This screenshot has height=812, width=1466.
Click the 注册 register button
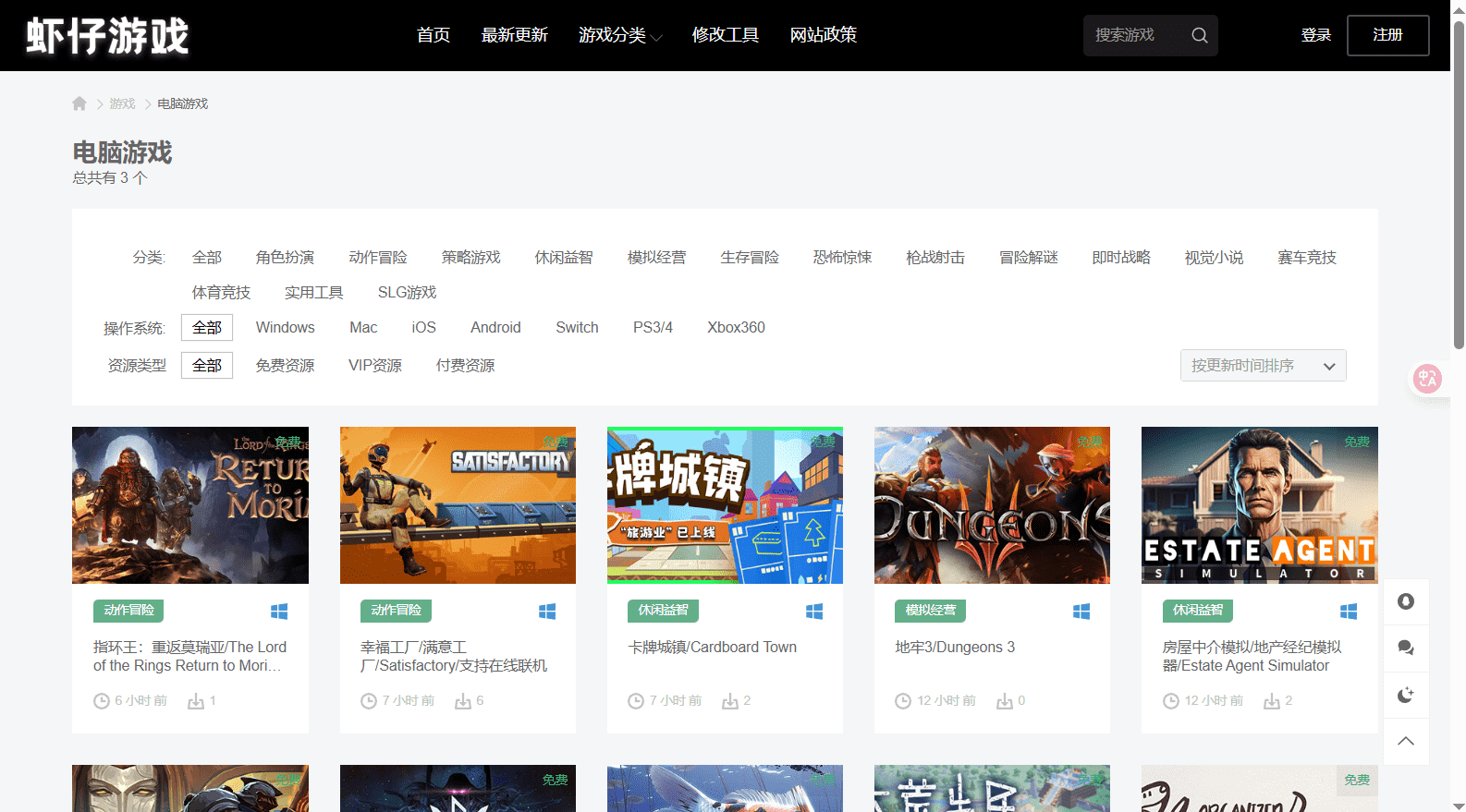pos(1388,35)
